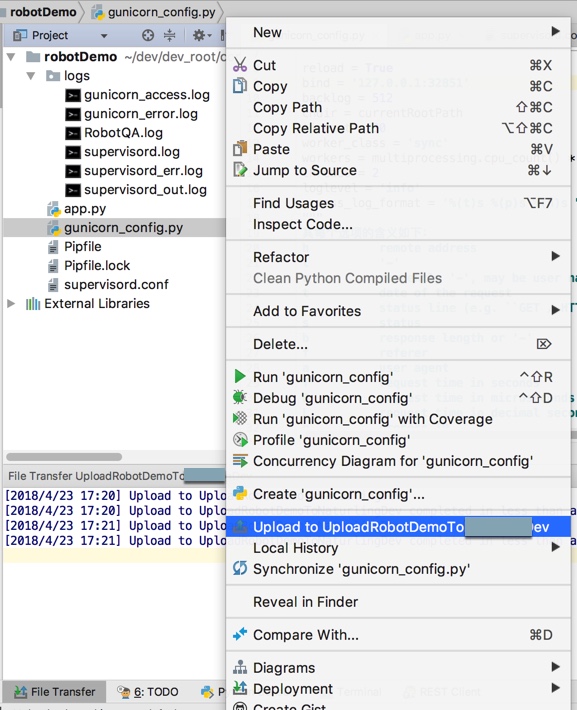Image resolution: width=577 pixels, height=710 pixels.
Task: Open the Project panel gear settings
Action: 202,35
